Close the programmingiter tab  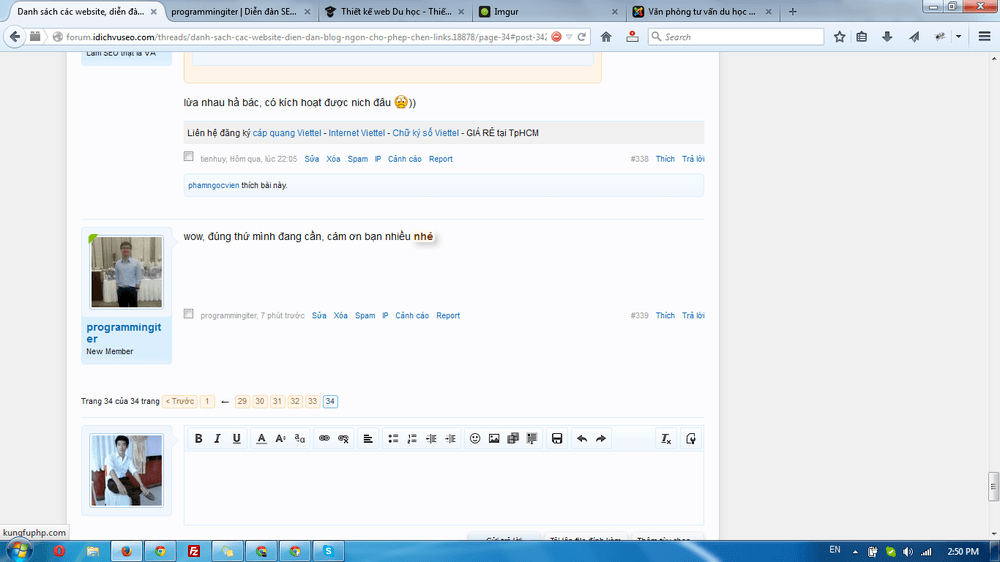tap(307, 11)
